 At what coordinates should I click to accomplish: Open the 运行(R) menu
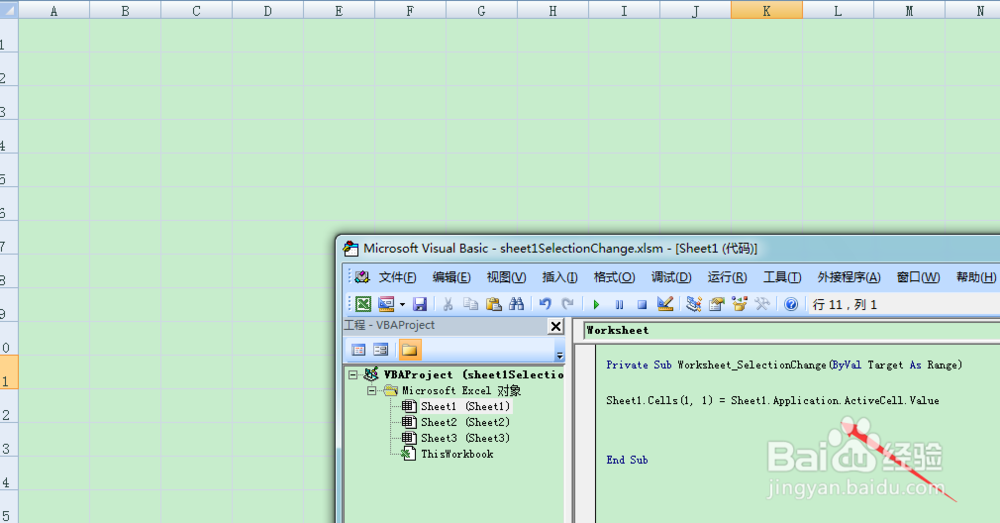[x=727, y=277]
